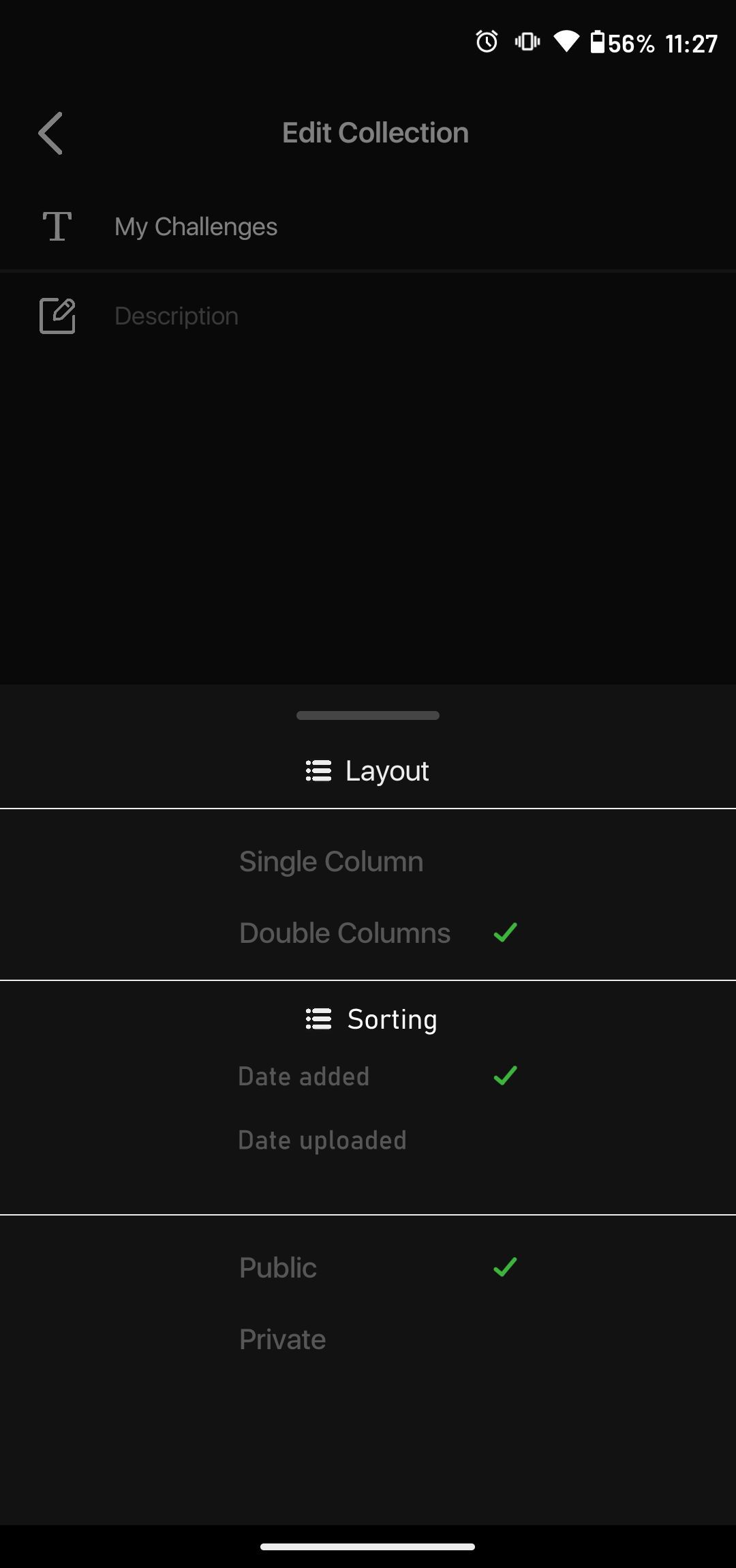Tap the alarm clock status icon

tap(487, 42)
